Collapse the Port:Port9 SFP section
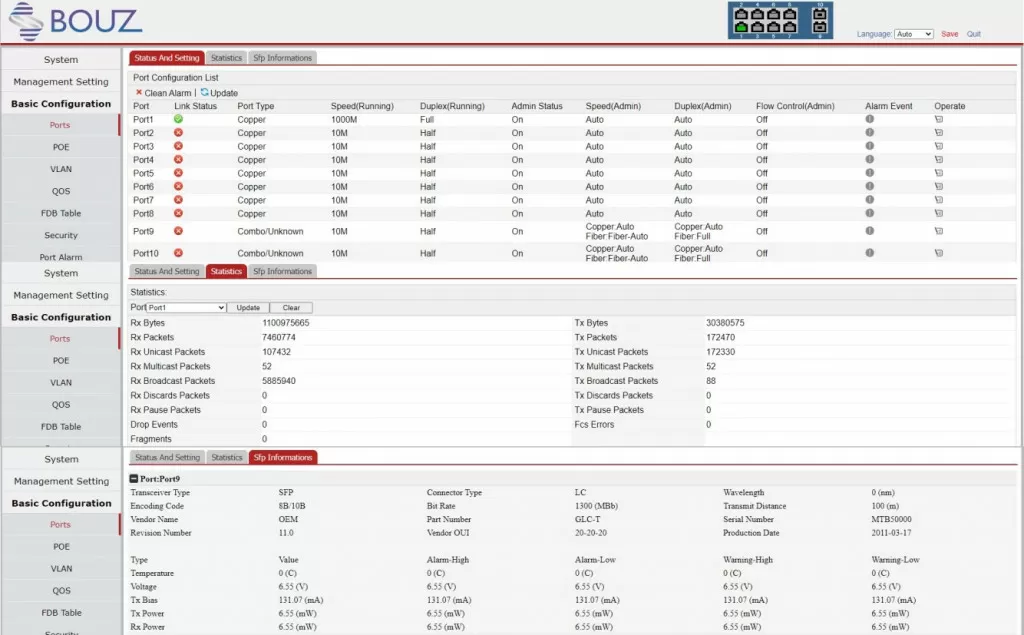This screenshot has height=635, width=1024. coord(133,479)
